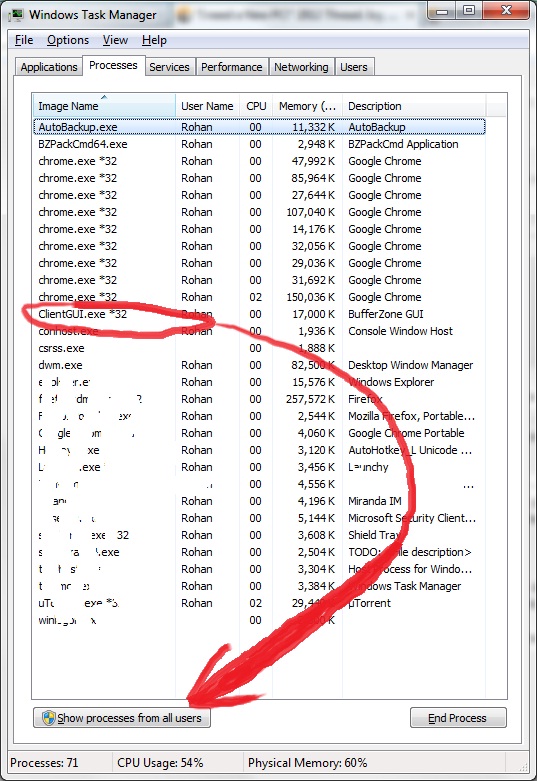Open the Options menu
Screen dimensions: 537x781
click(x=68, y=40)
